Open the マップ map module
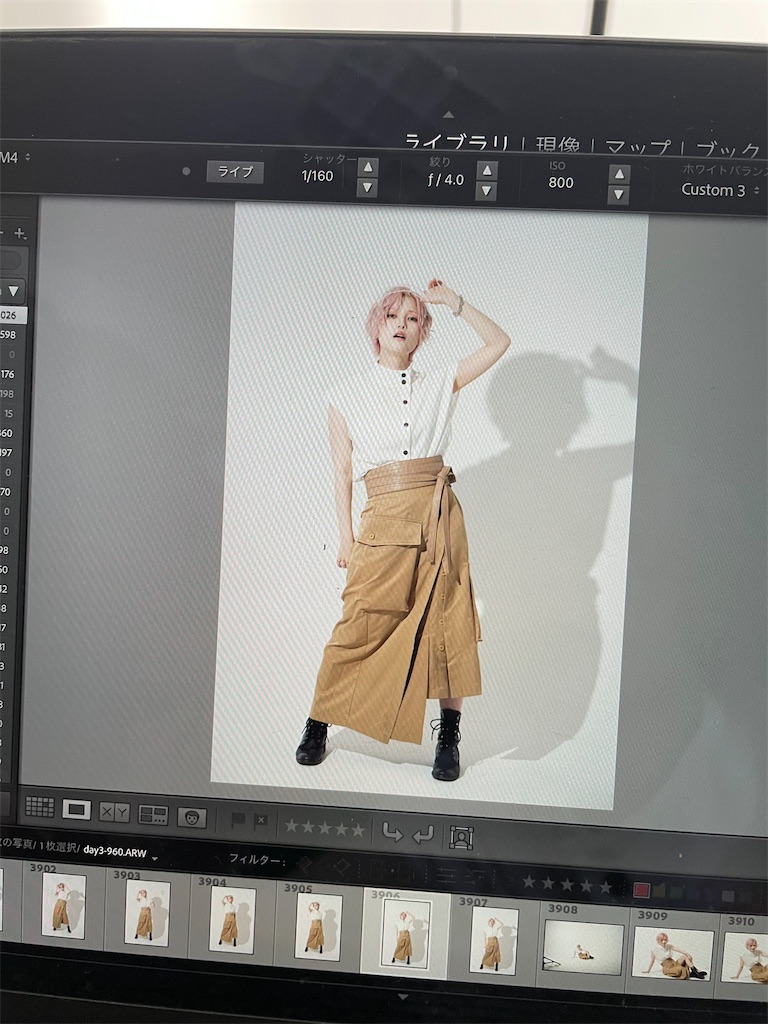 [x=637, y=147]
